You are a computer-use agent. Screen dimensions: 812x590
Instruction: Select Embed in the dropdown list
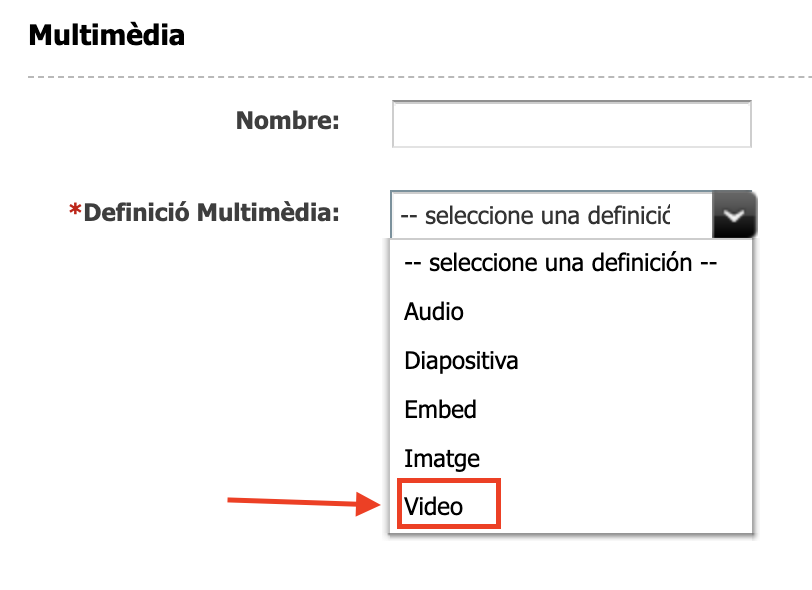440,410
